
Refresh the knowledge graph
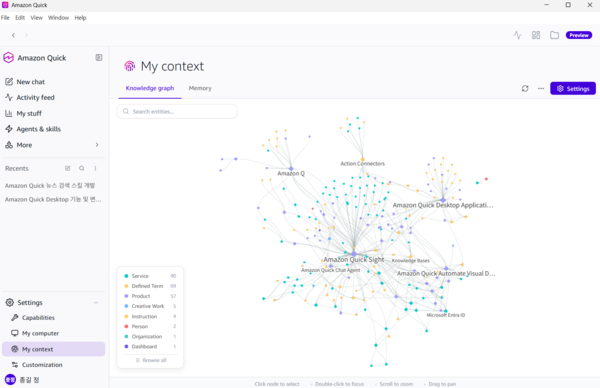tap(525, 88)
